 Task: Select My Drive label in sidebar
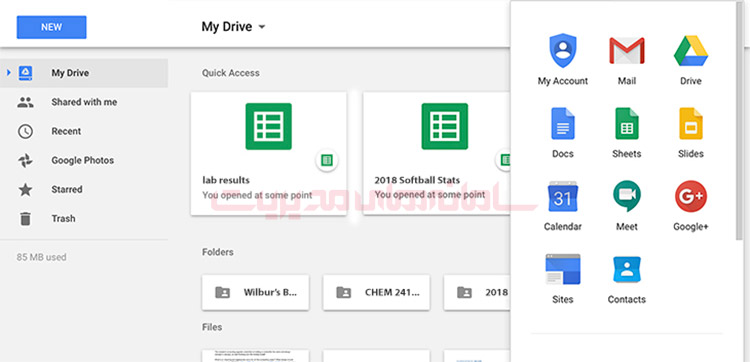click(70, 73)
